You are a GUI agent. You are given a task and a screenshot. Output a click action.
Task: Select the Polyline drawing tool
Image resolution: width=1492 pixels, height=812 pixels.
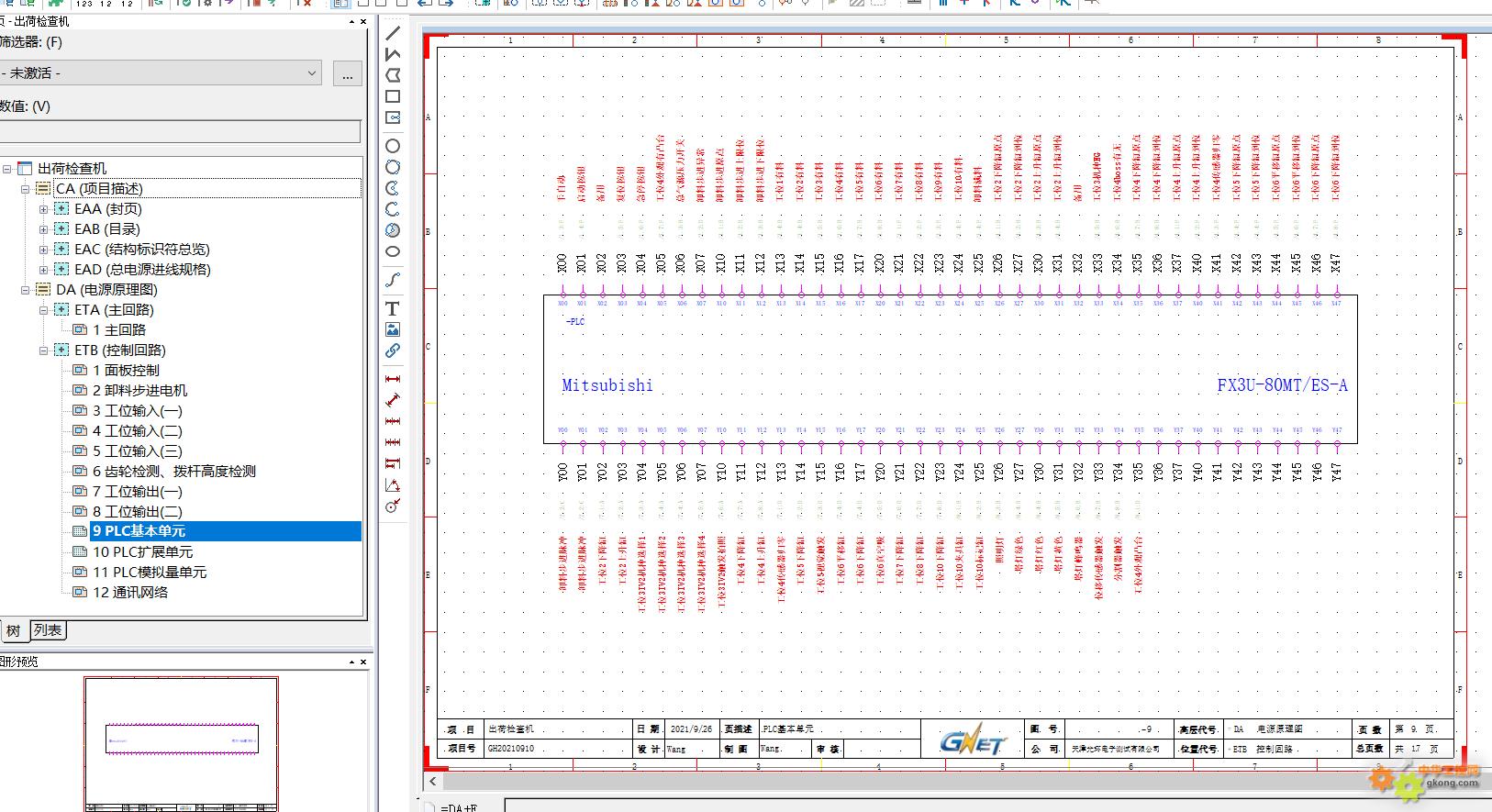point(393,54)
